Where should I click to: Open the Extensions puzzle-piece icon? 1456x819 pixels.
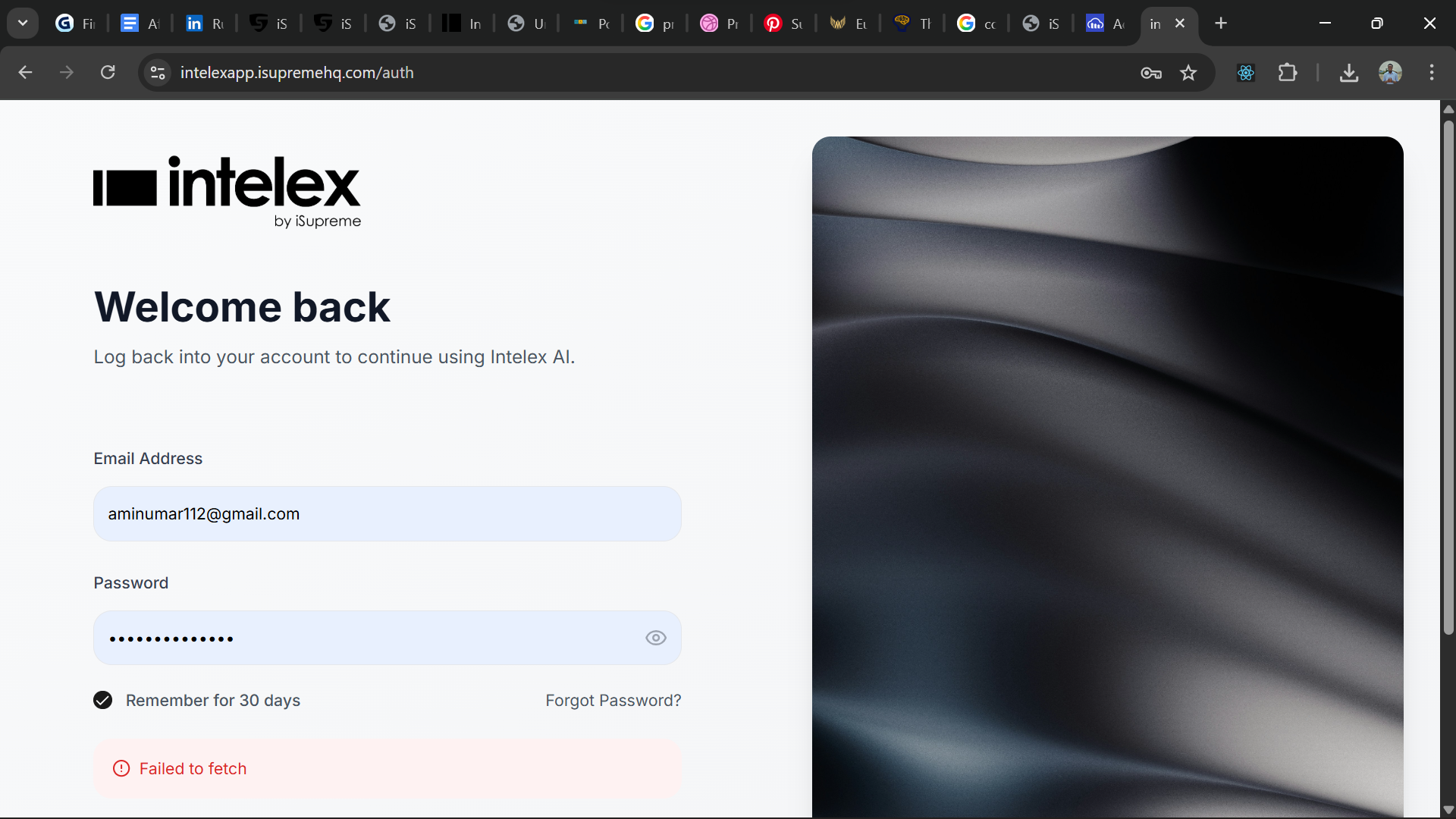(1288, 73)
